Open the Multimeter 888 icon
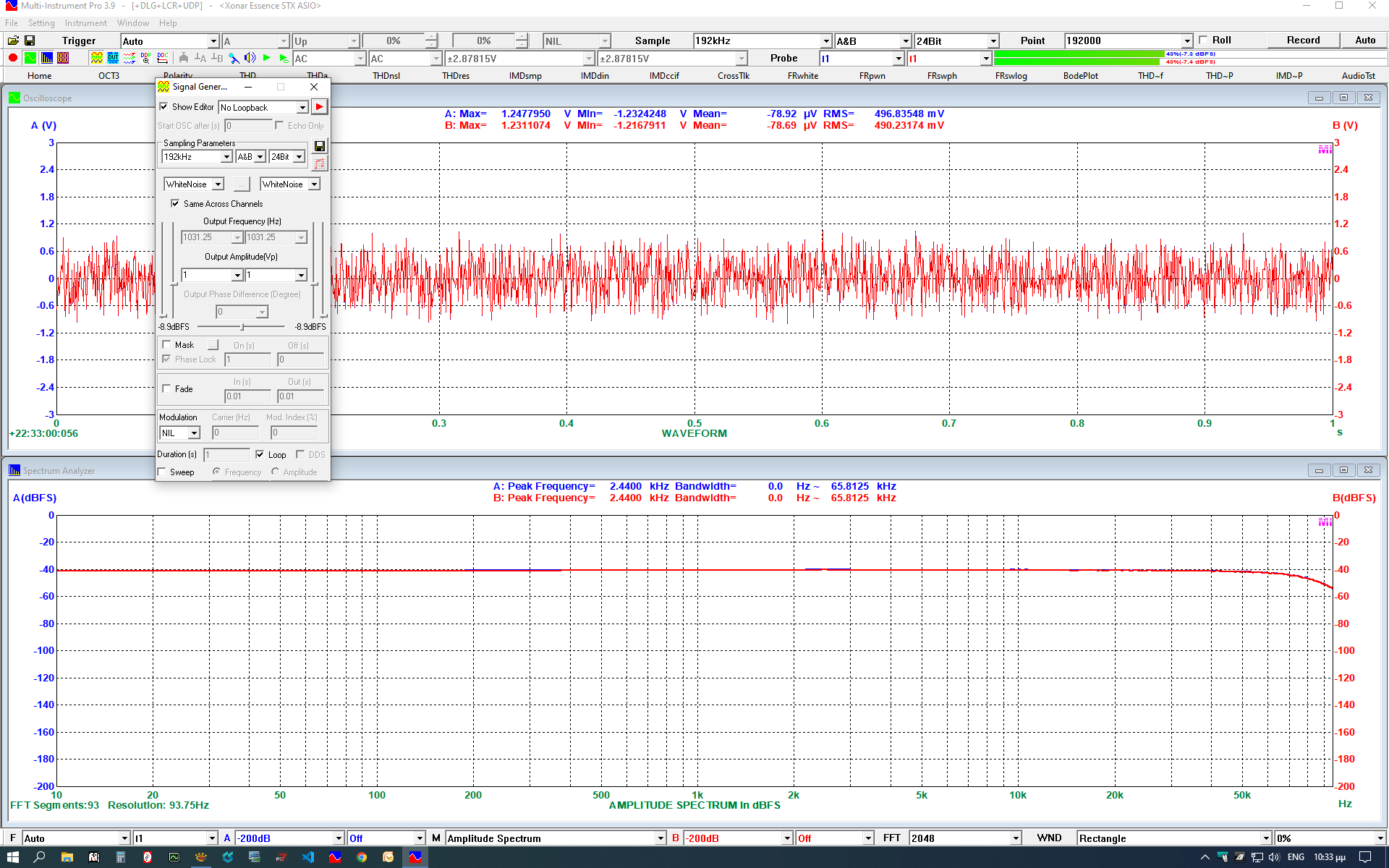This screenshot has width=1389, height=868. pos(63,58)
